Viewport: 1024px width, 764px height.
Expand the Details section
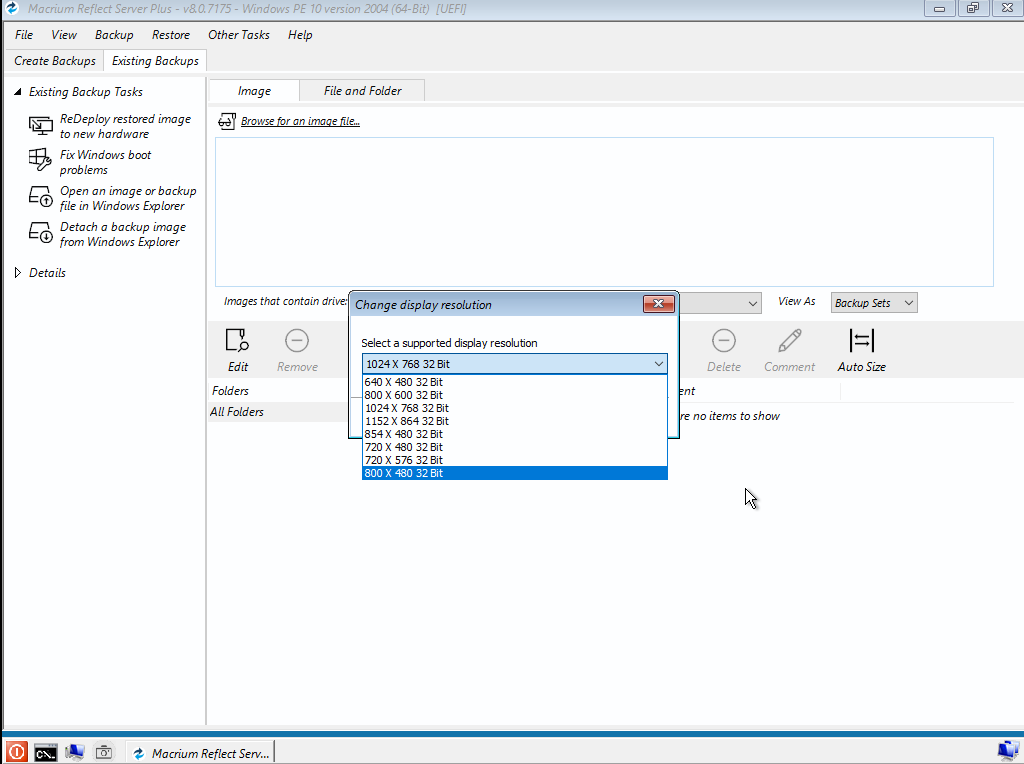click(18, 273)
